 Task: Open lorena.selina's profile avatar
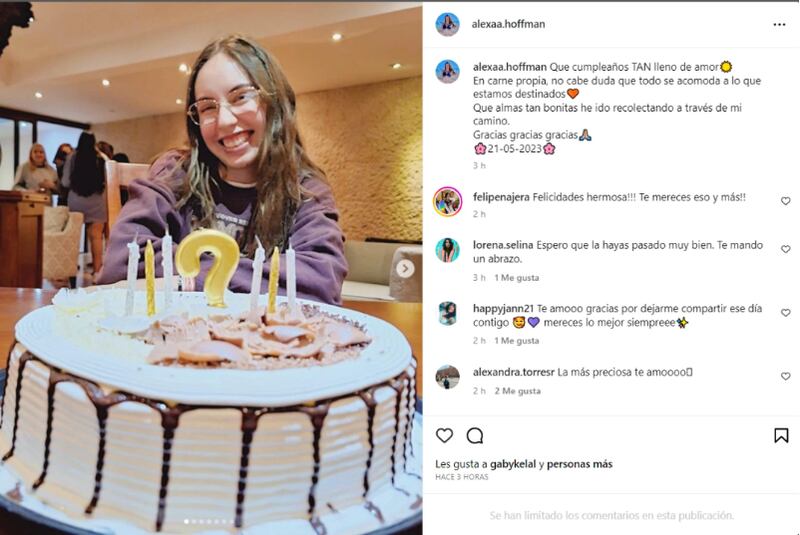(447, 250)
